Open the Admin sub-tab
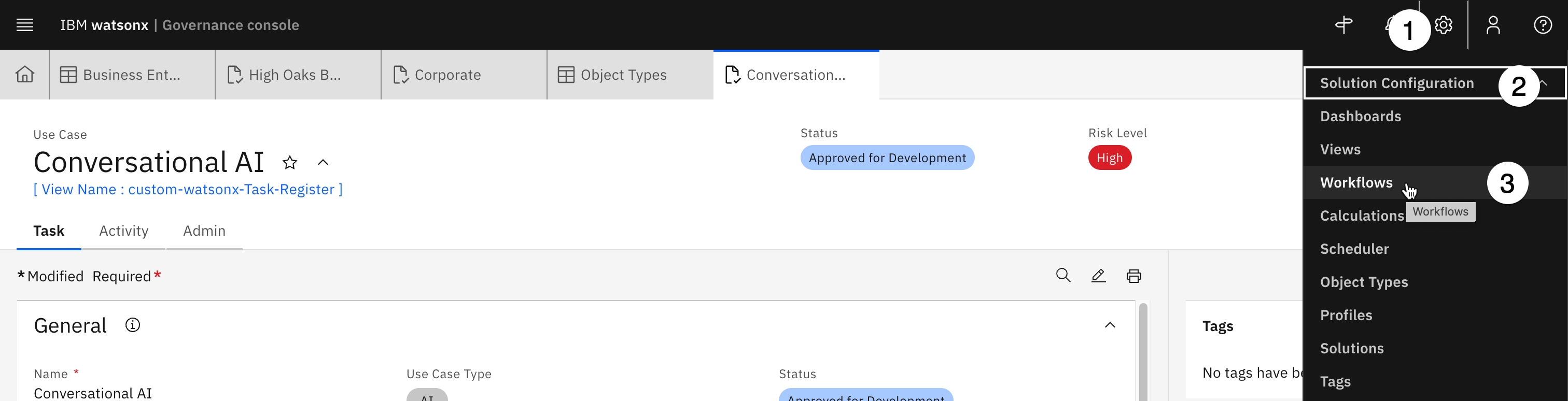Image resolution: width=1568 pixels, height=401 pixels. (204, 231)
